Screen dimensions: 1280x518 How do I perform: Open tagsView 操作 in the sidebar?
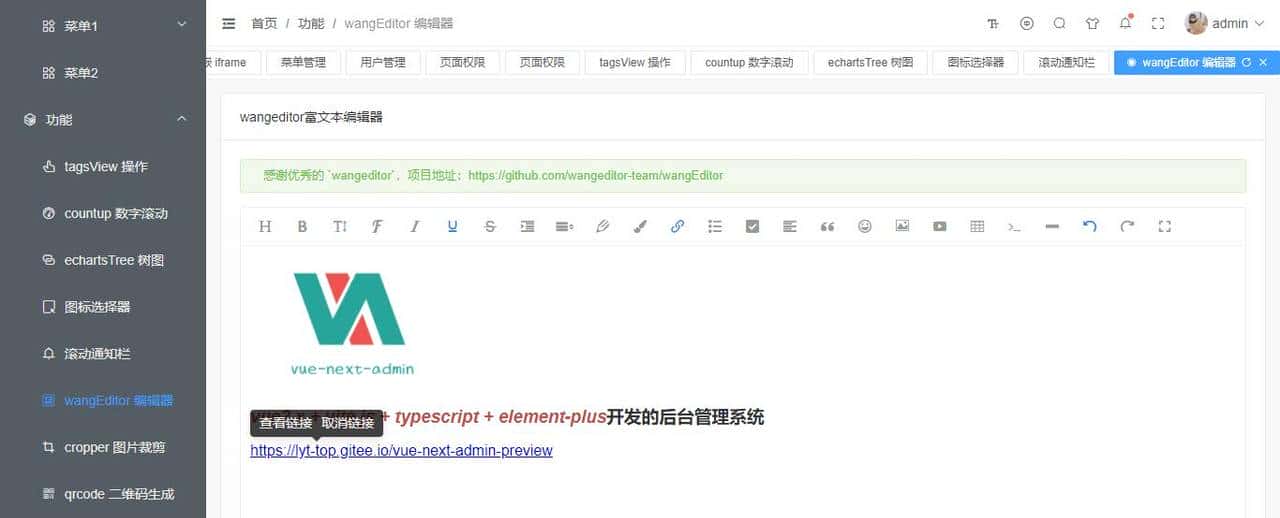click(103, 166)
